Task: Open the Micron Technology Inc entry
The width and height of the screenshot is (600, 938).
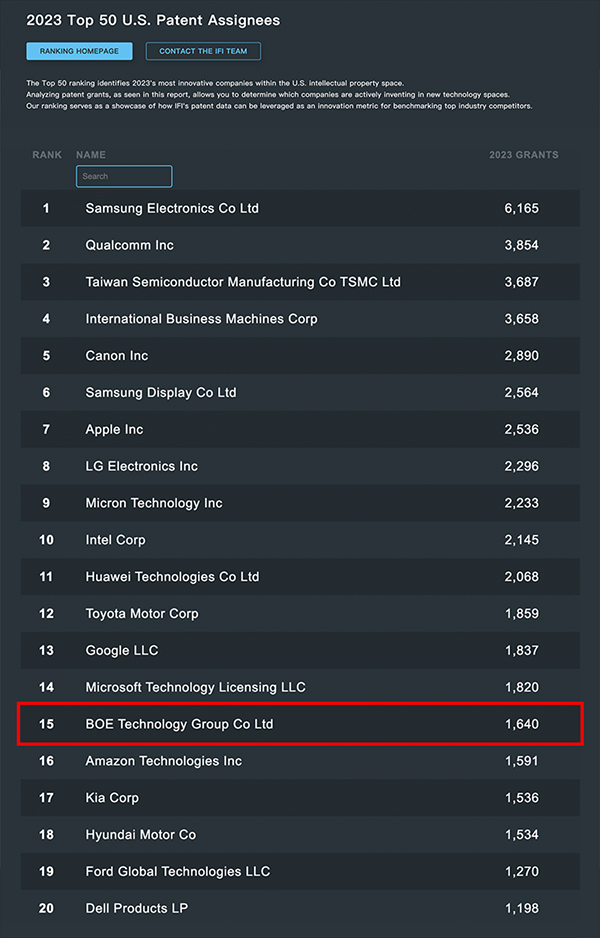Action: pyautogui.click(x=154, y=503)
